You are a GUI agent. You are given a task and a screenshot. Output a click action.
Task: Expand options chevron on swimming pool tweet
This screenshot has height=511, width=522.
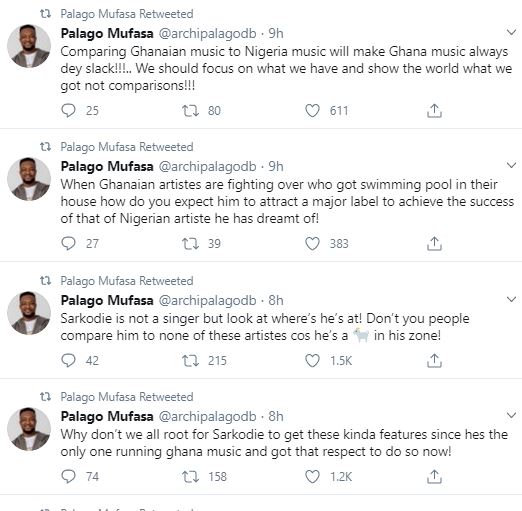click(x=511, y=165)
